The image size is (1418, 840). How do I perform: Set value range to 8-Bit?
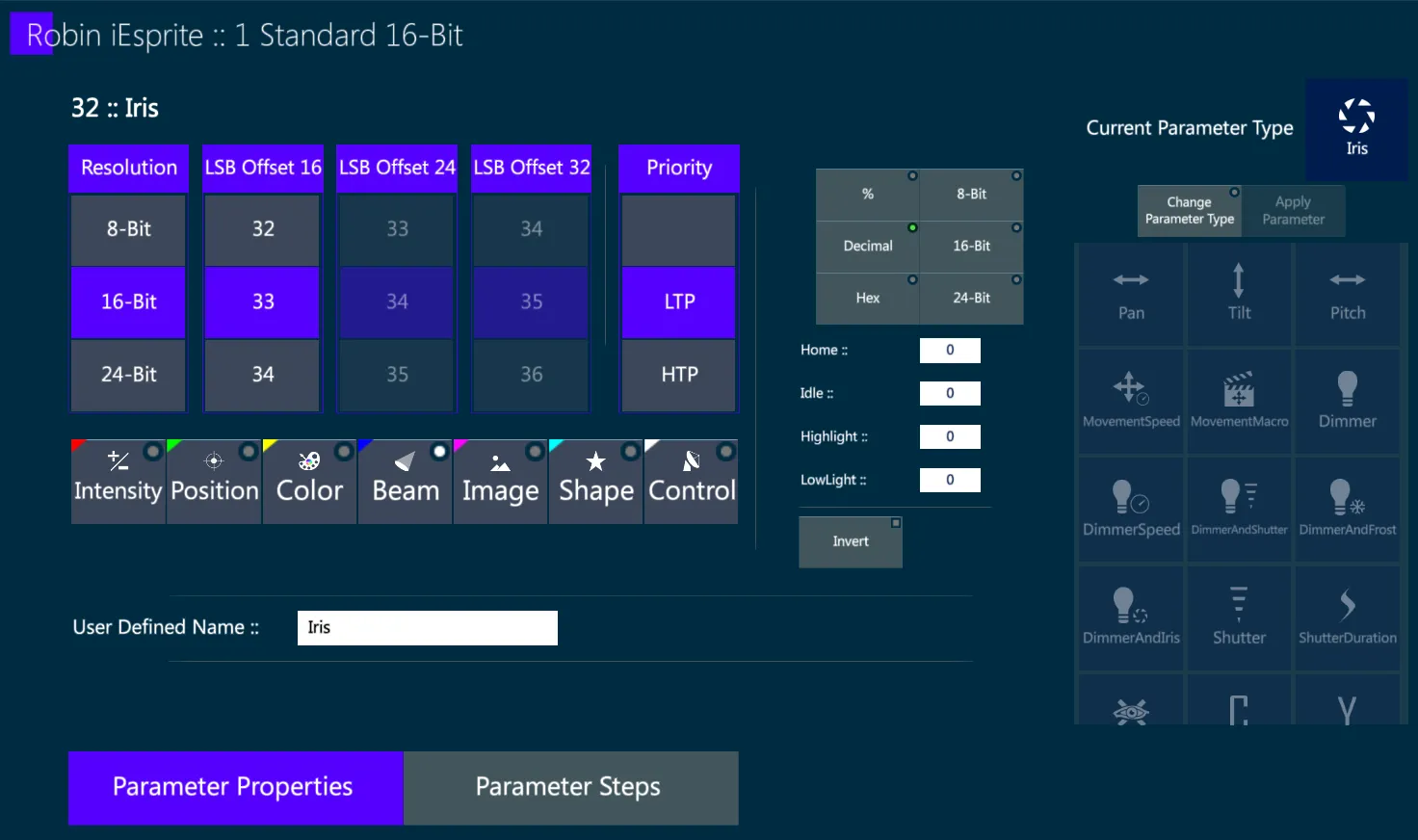[x=972, y=195]
